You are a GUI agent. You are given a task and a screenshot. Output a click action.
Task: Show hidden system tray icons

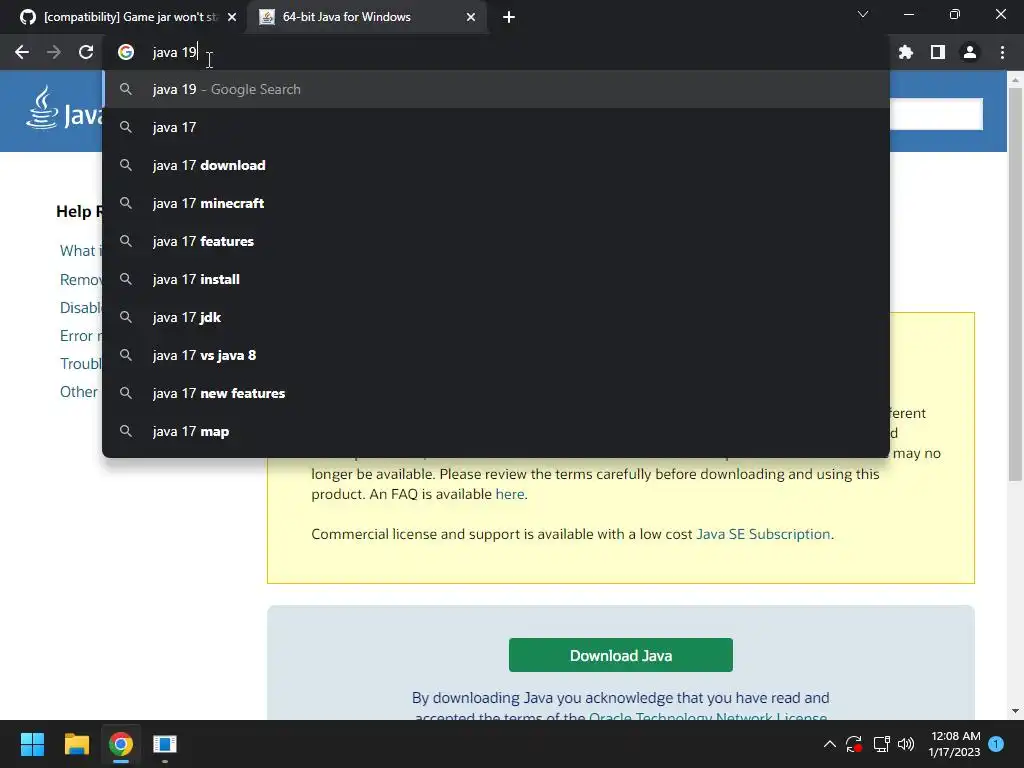829,744
